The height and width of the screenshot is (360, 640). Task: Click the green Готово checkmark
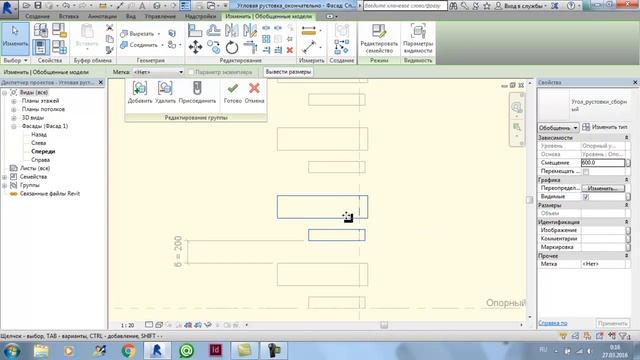233,93
